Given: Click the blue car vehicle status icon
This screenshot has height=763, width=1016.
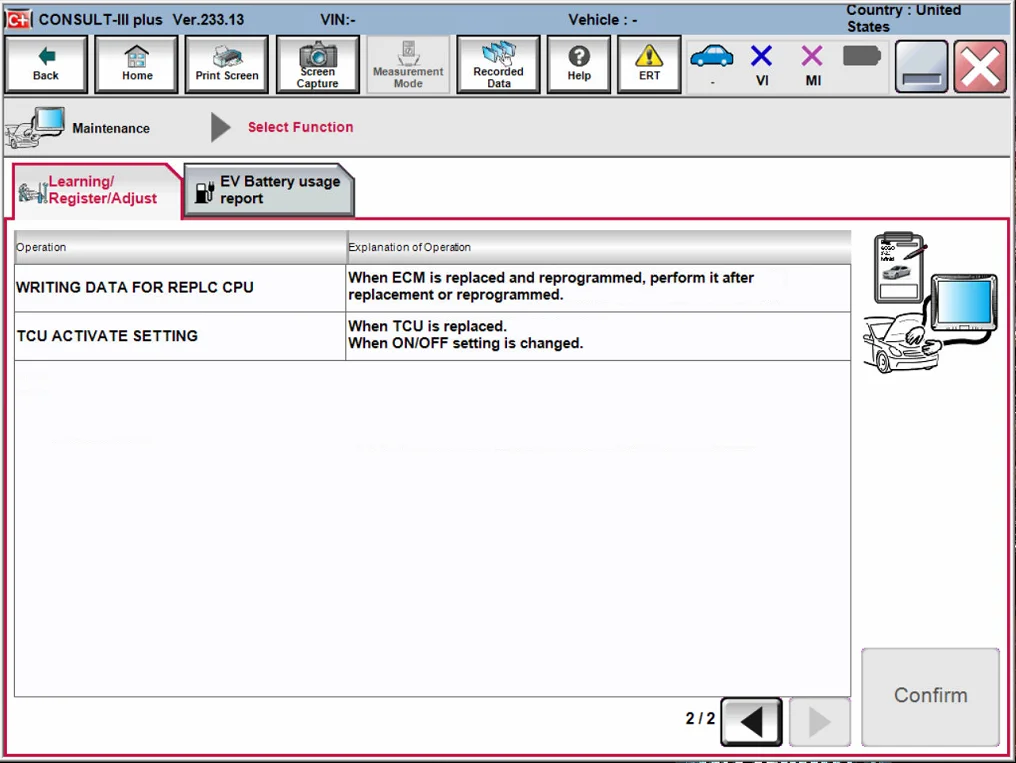Looking at the screenshot, I should pos(712,60).
